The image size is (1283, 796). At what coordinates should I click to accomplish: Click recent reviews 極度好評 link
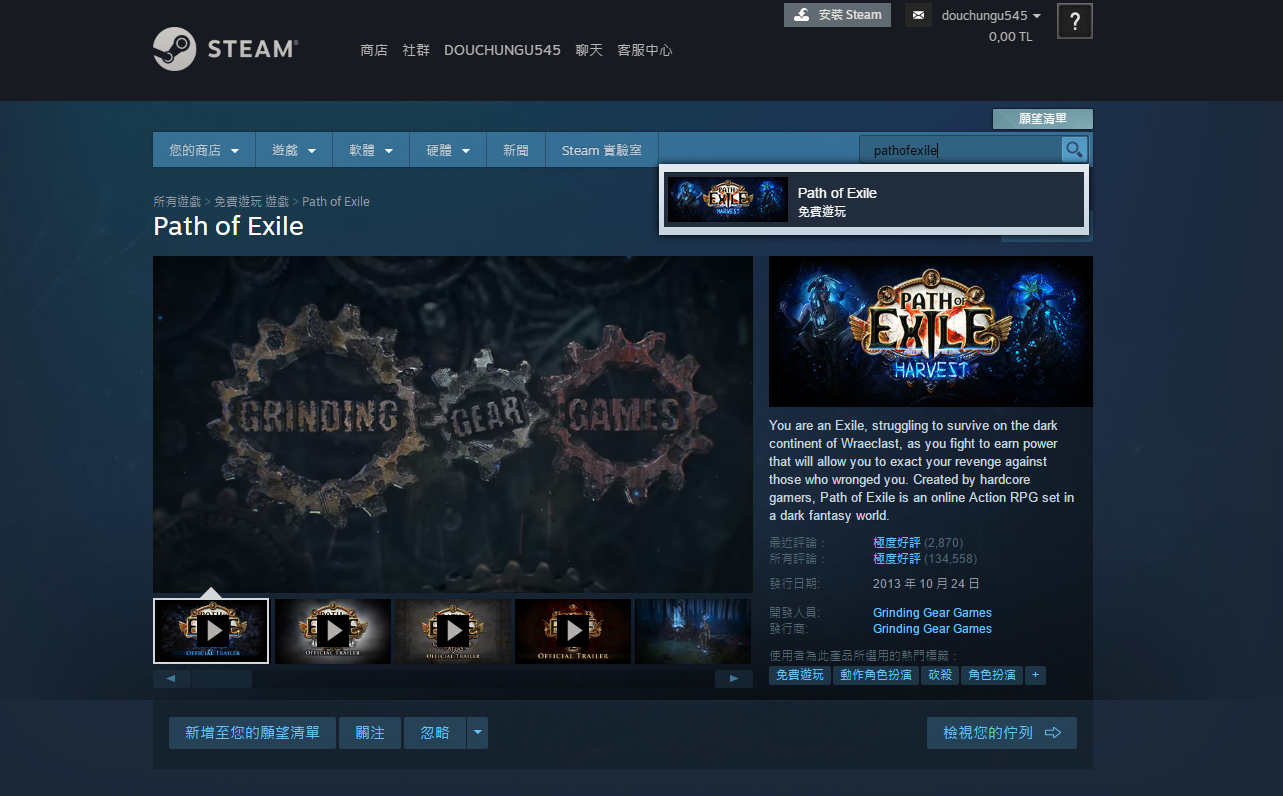[897, 543]
